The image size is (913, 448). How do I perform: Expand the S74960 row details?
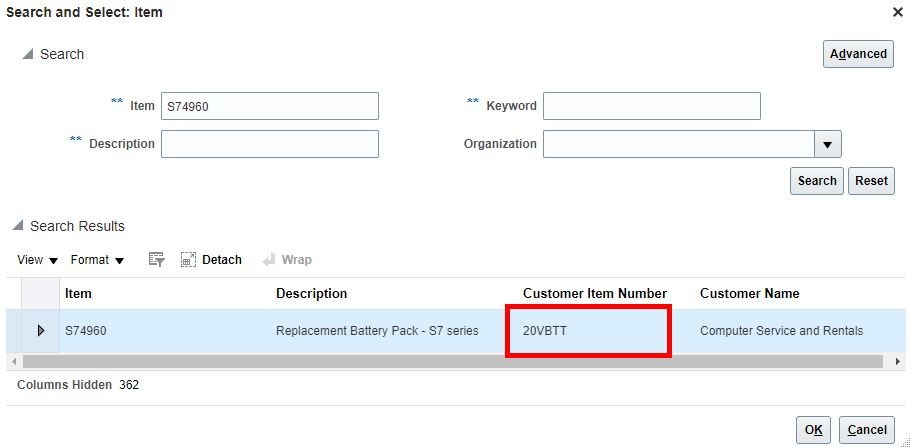point(41,331)
